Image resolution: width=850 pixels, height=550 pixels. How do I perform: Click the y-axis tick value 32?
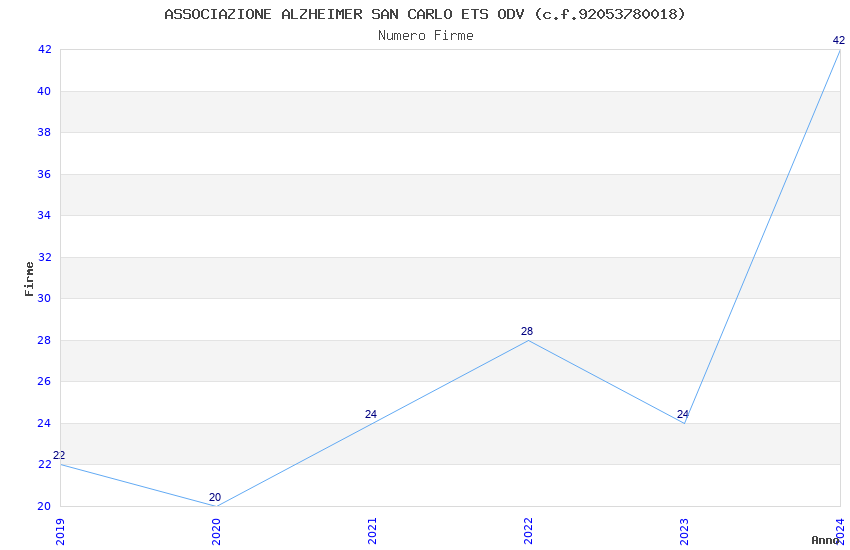tap(44, 257)
